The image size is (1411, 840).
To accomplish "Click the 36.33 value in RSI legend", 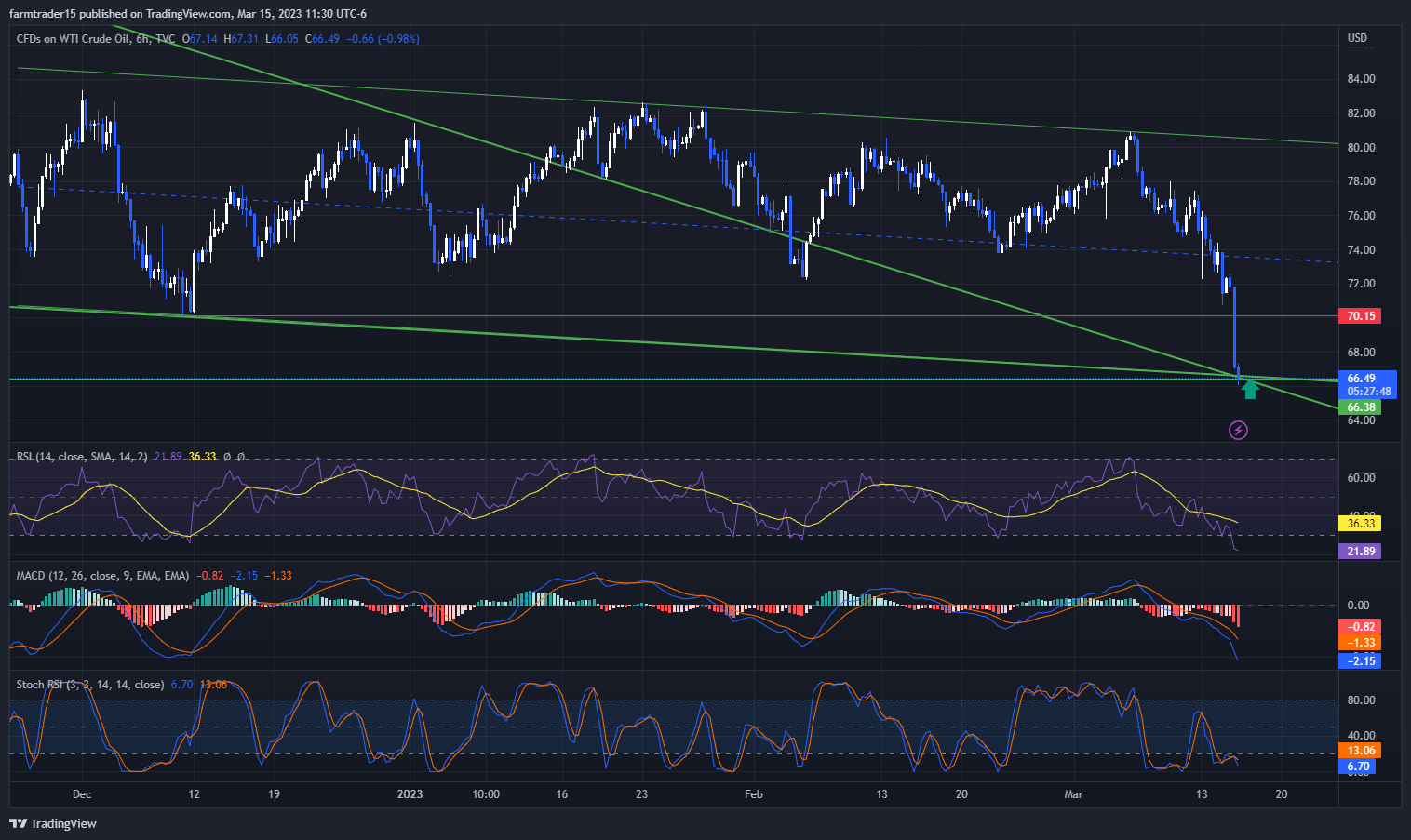I will [x=202, y=457].
